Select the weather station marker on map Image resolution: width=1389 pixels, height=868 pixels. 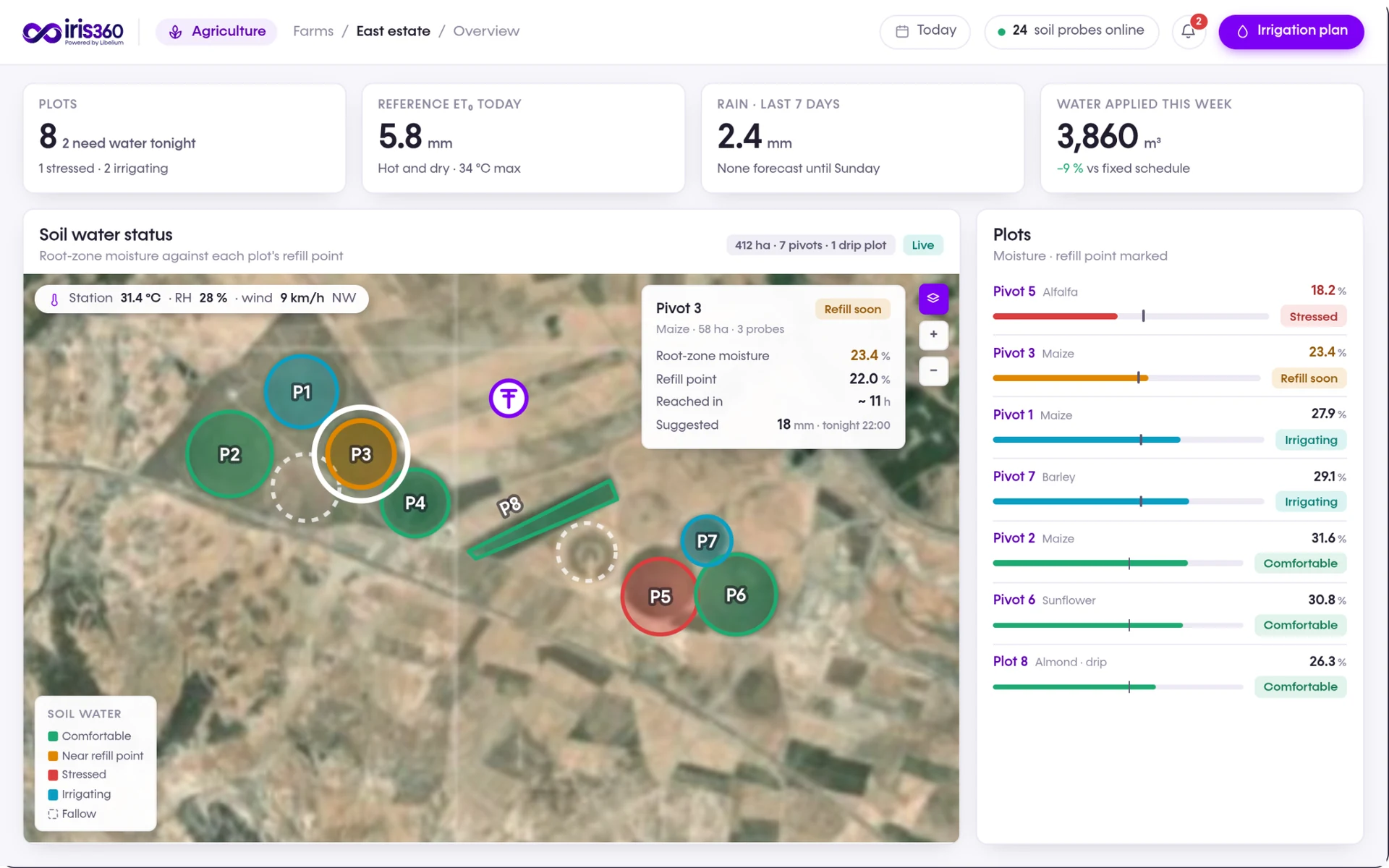(x=509, y=398)
